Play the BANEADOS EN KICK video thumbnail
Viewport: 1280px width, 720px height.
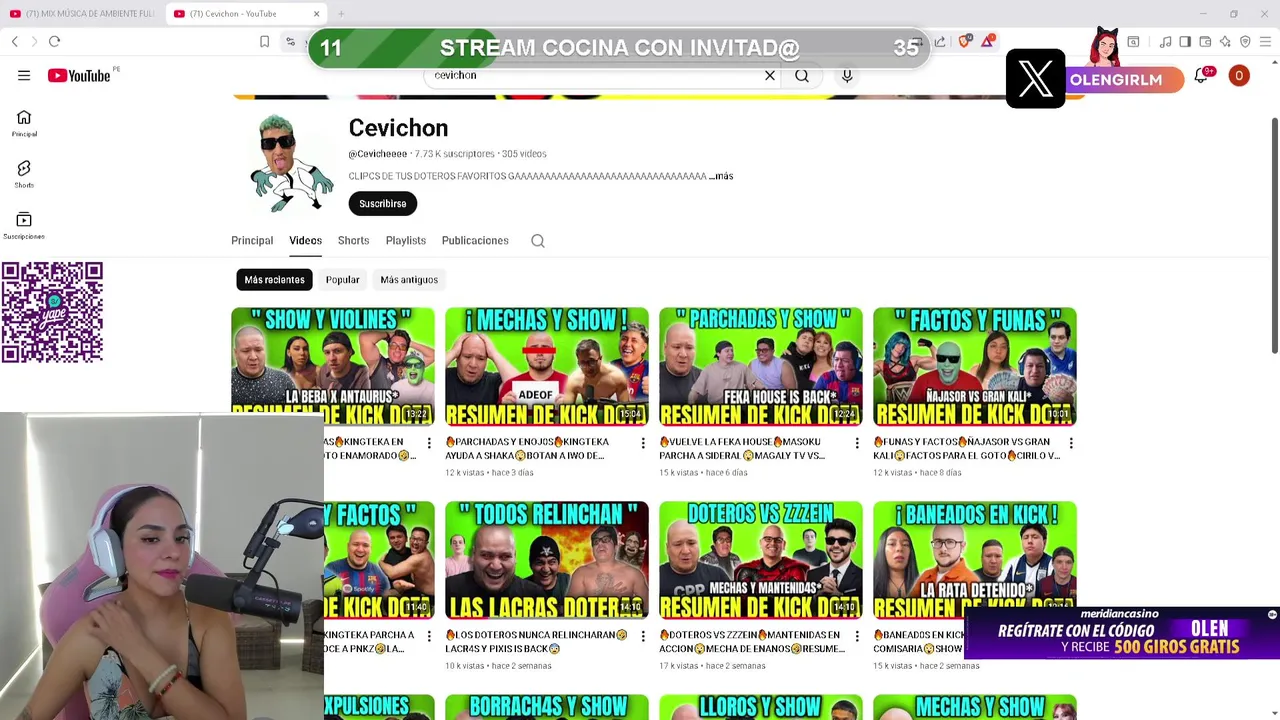pyautogui.click(x=975, y=558)
